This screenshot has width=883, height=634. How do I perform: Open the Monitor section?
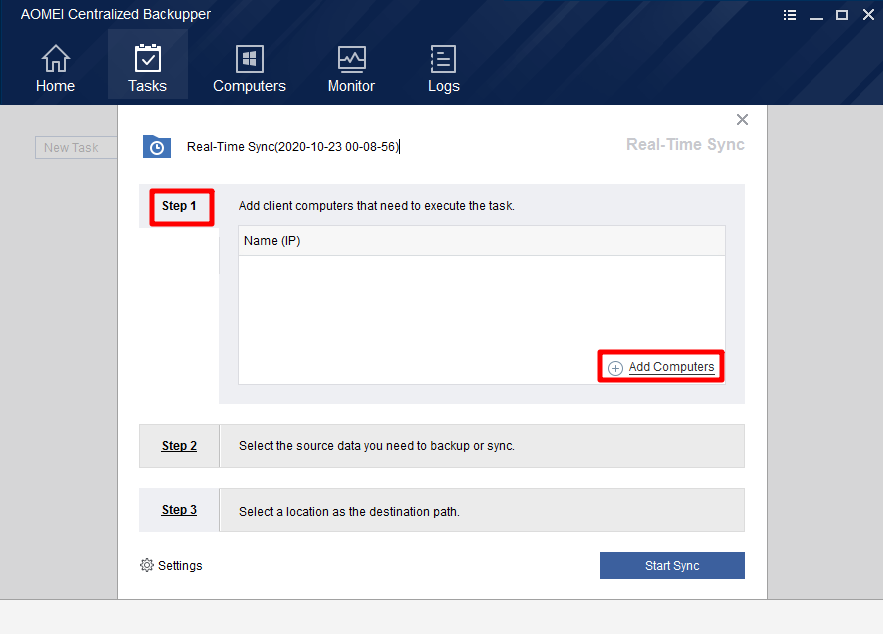[351, 68]
